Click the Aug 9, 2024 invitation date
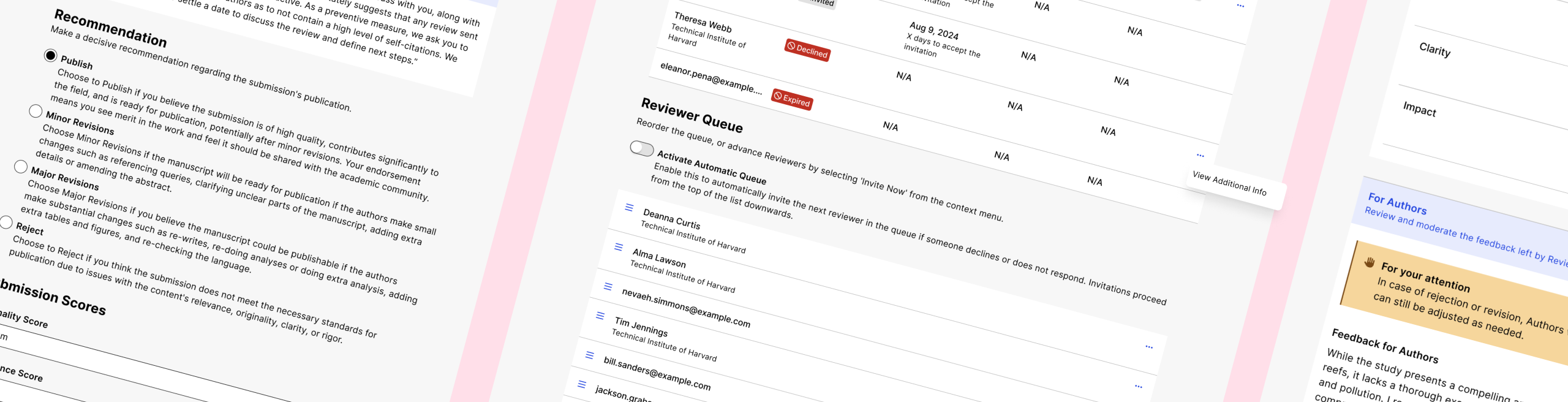1568x402 pixels. (x=934, y=30)
